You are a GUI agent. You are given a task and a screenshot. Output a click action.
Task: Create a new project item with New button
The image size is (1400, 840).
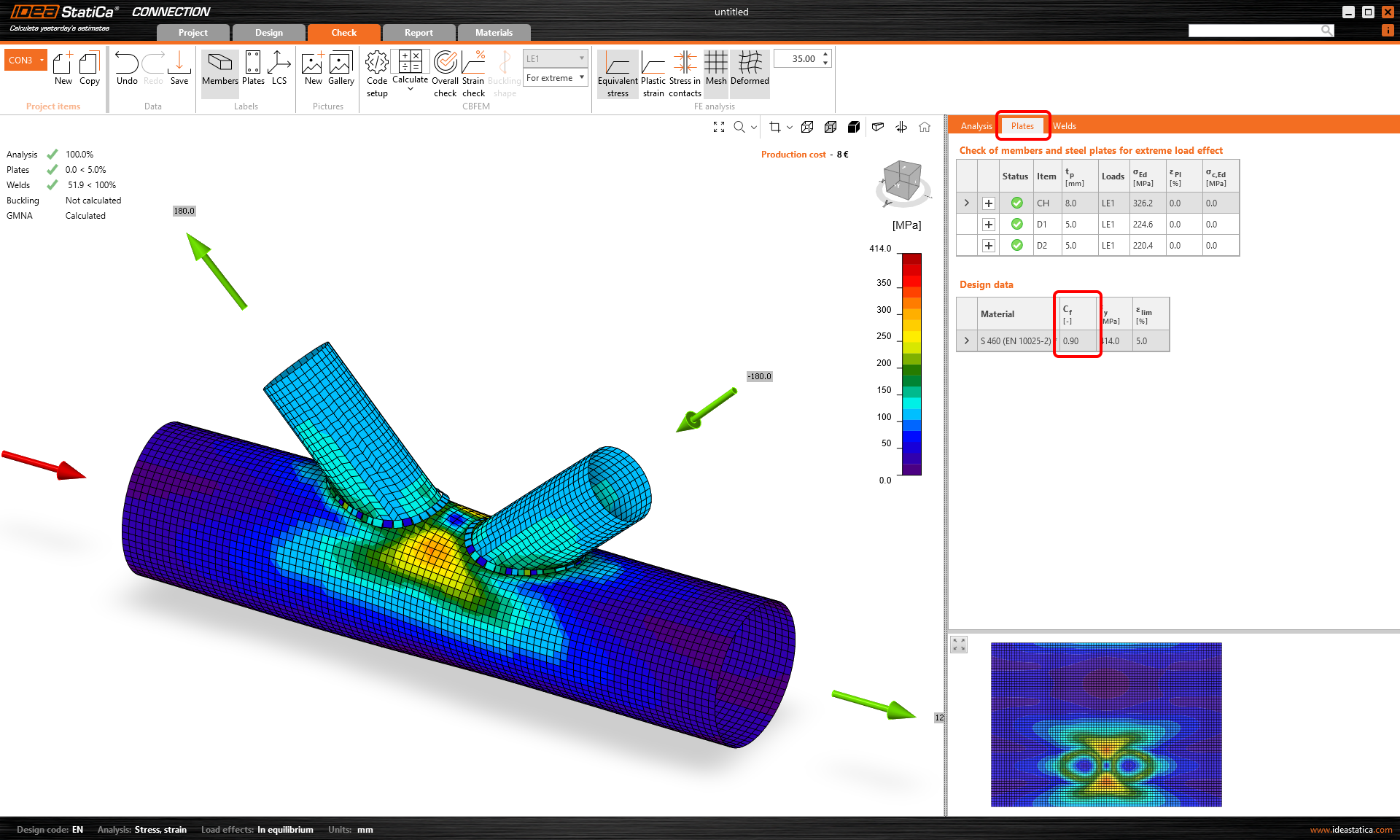(63, 69)
